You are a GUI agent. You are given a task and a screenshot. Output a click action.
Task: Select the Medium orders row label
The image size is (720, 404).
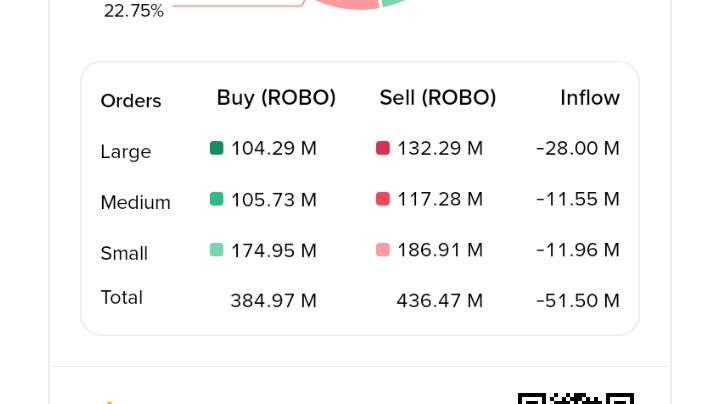point(135,203)
